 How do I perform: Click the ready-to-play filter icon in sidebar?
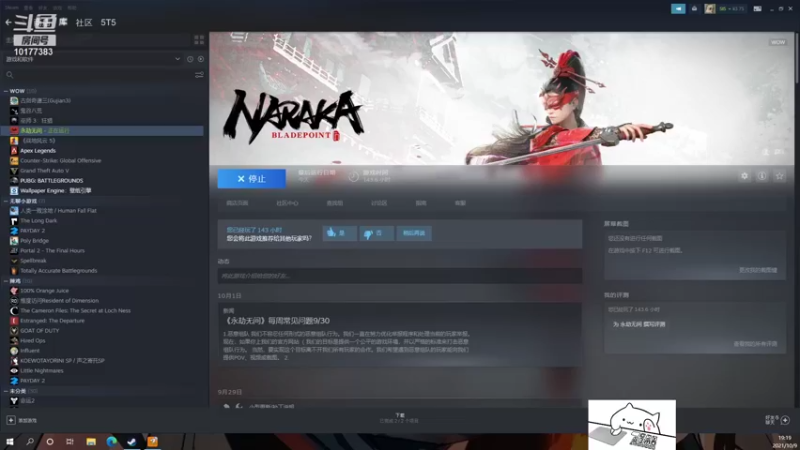[x=201, y=59]
